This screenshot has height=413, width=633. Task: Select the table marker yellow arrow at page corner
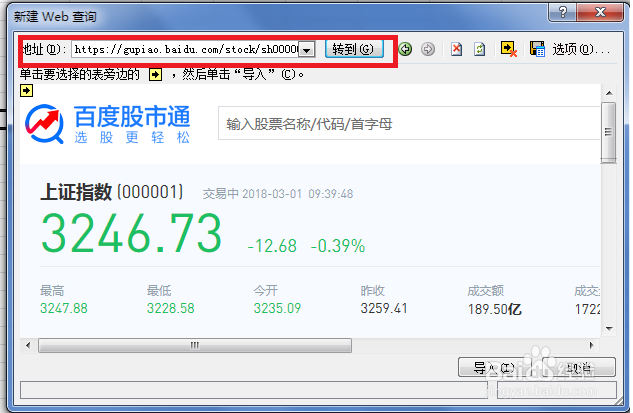click(x=27, y=91)
